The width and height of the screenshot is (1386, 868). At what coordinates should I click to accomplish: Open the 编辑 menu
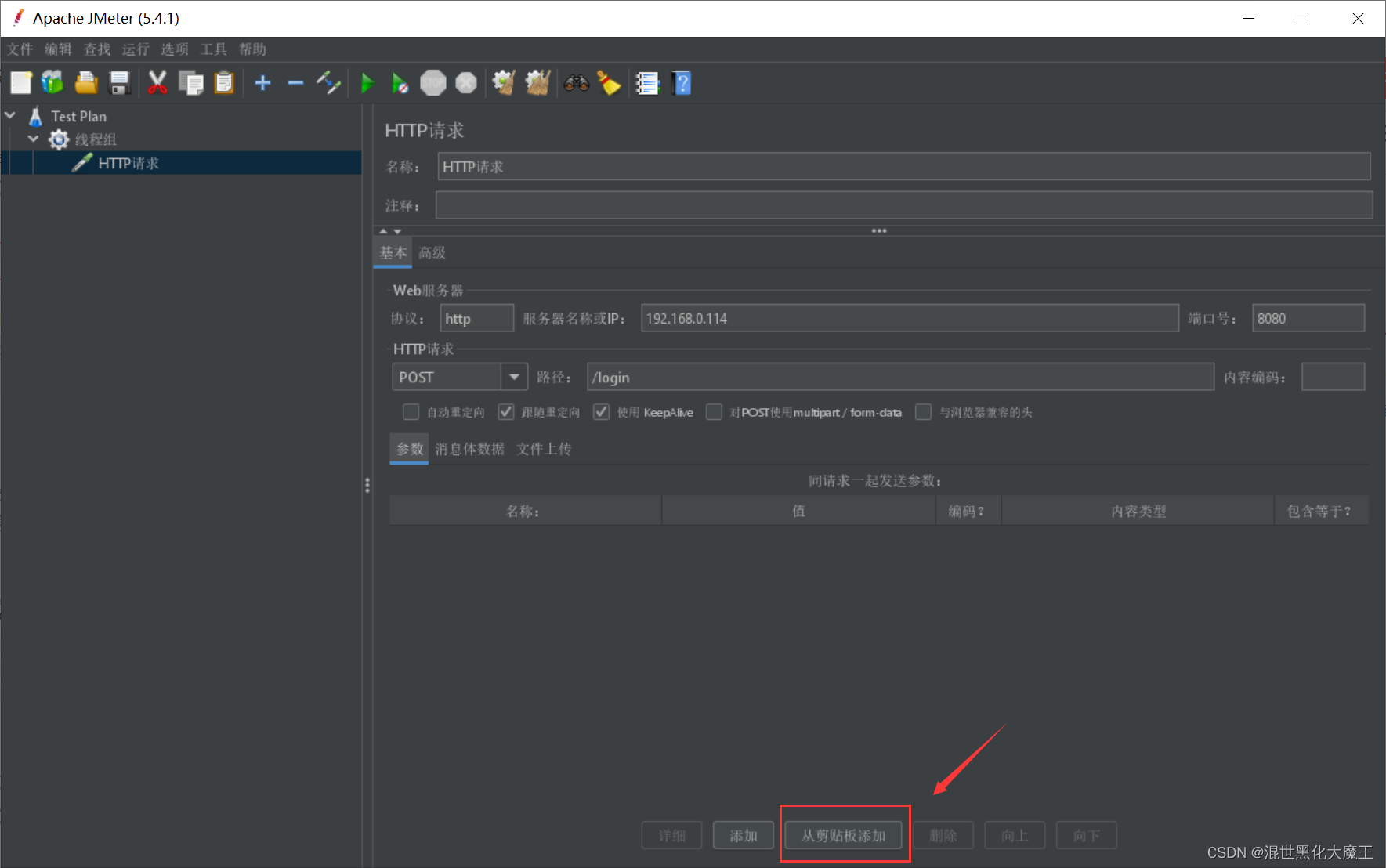tap(58, 49)
